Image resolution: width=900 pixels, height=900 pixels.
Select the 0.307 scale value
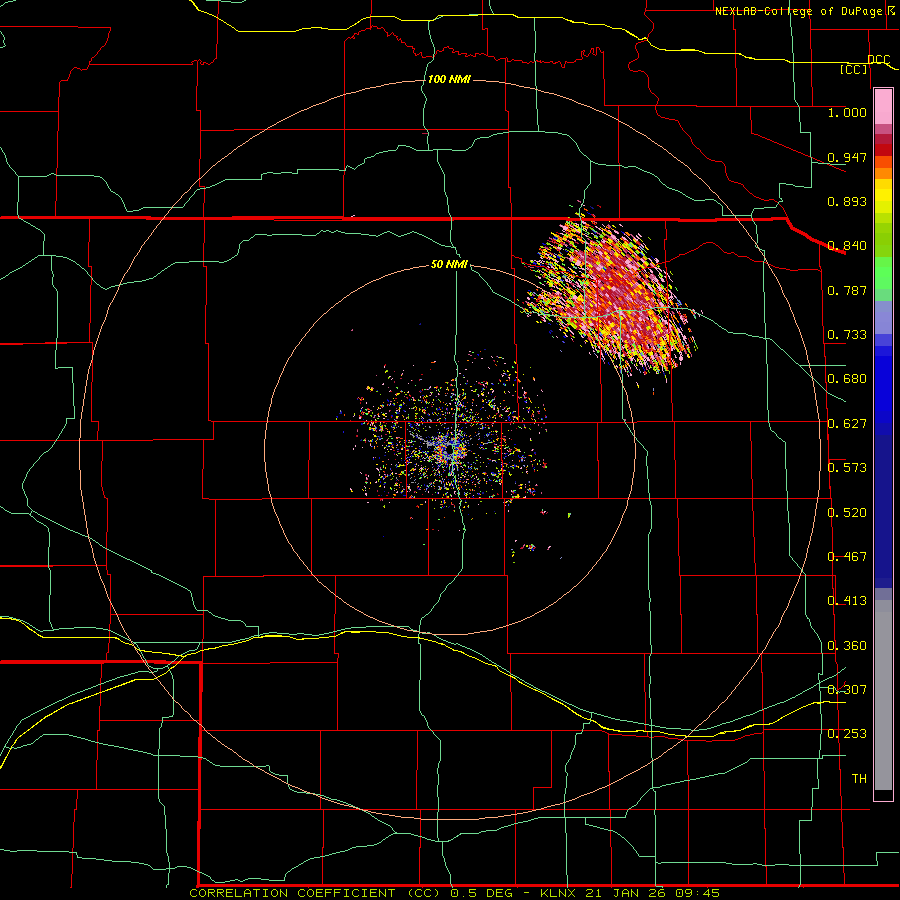847,690
